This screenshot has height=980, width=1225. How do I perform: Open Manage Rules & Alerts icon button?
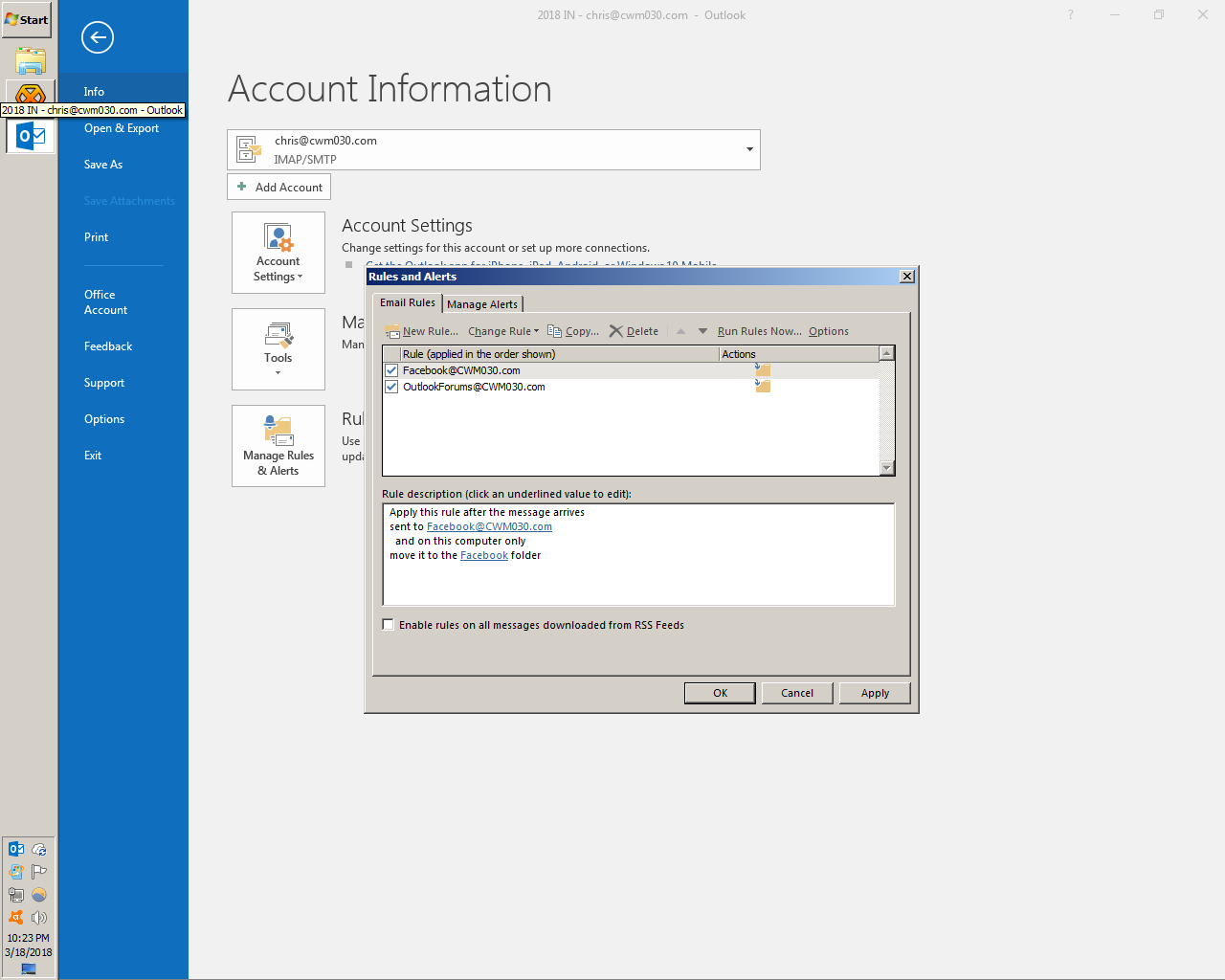coord(278,446)
